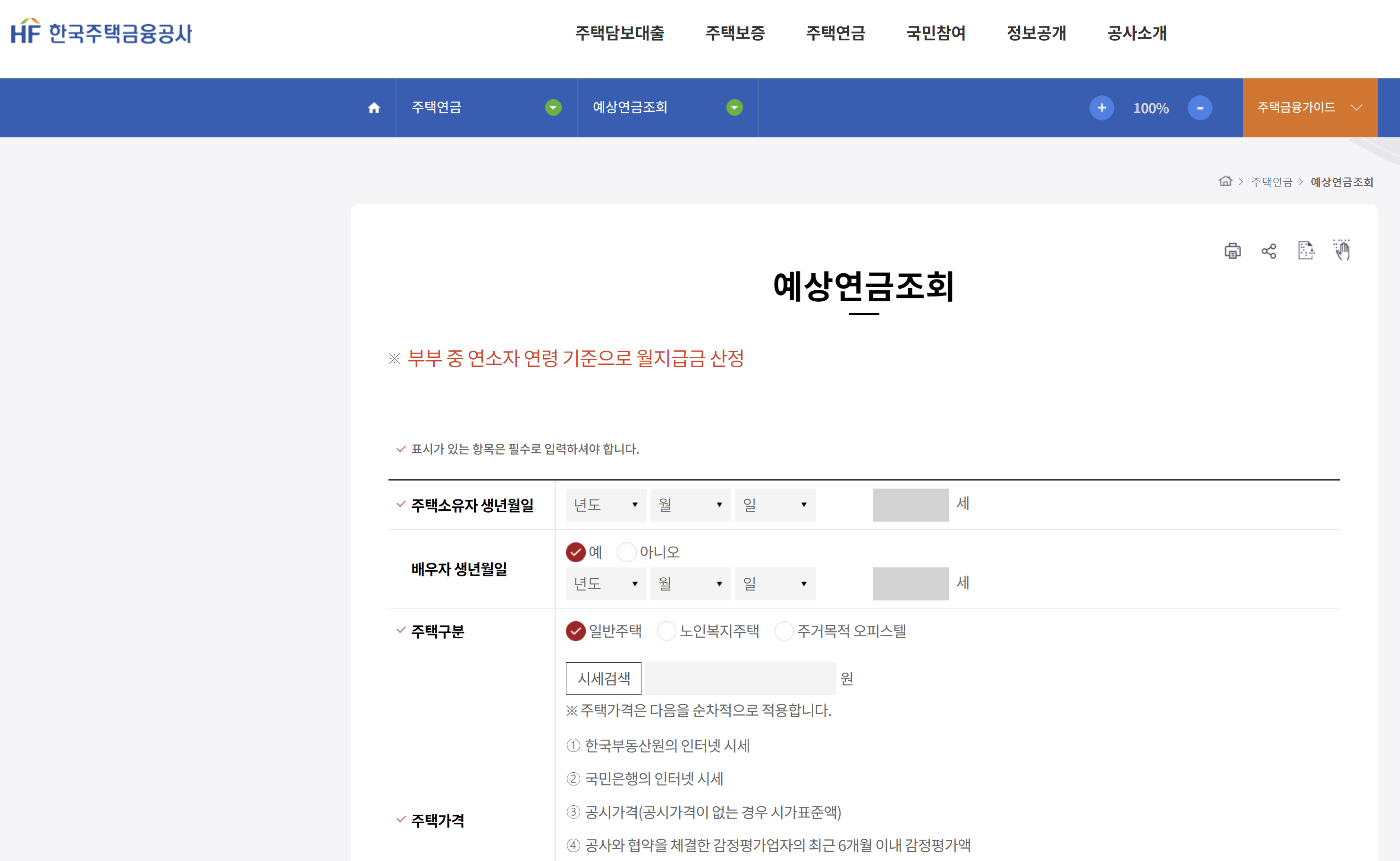Click the print icon
1400x861 pixels.
click(x=1232, y=251)
